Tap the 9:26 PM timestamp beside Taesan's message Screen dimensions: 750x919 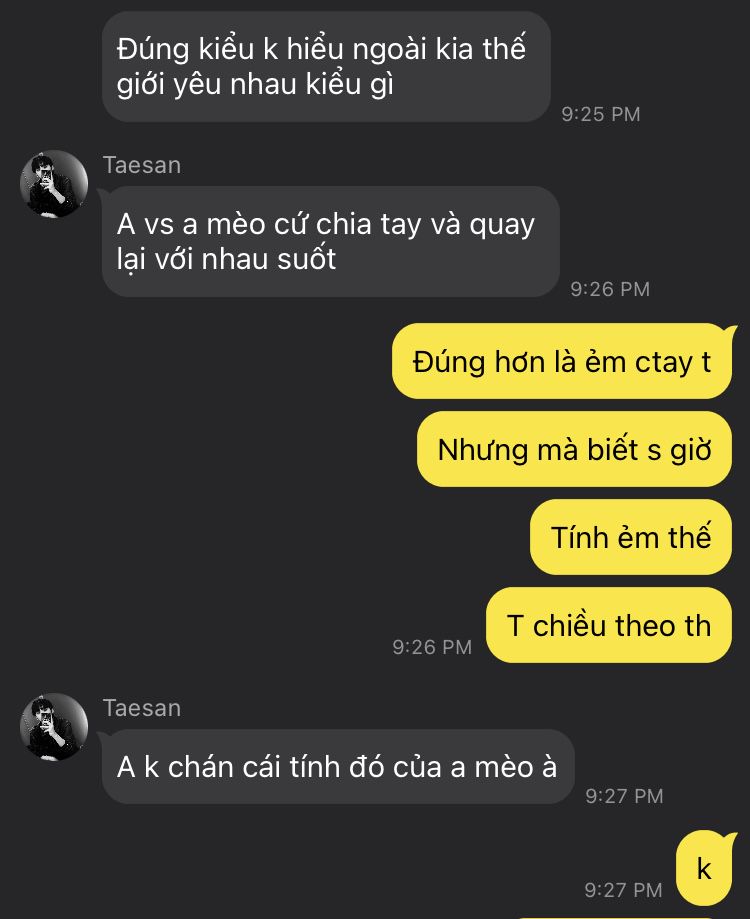tap(610, 289)
